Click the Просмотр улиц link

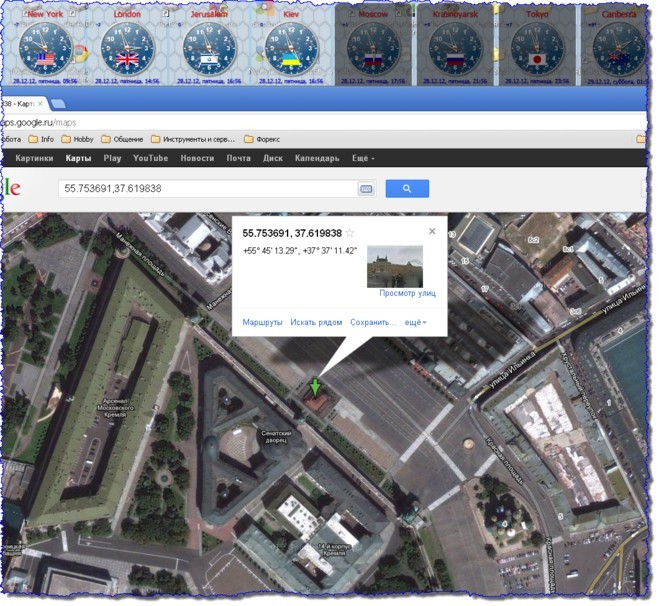(x=408, y=293)
